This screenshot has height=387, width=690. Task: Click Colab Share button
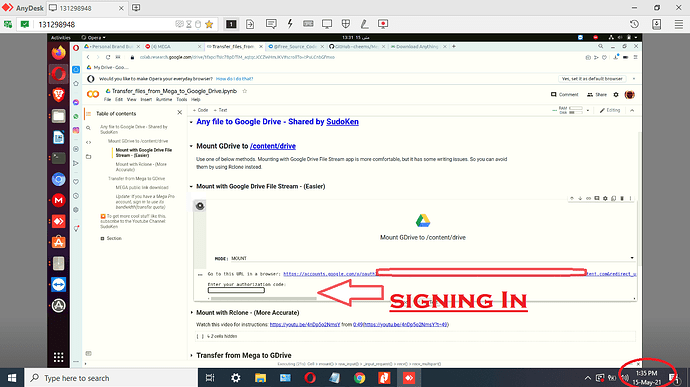597,95
